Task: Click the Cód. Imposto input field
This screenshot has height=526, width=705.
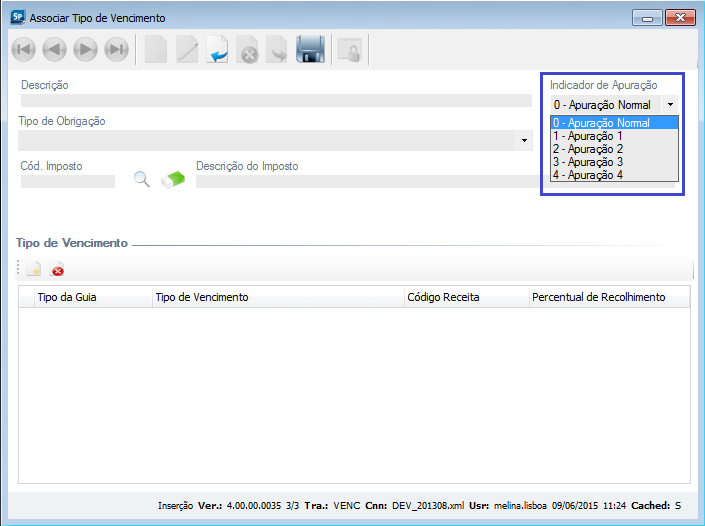Action: [68, 181]
